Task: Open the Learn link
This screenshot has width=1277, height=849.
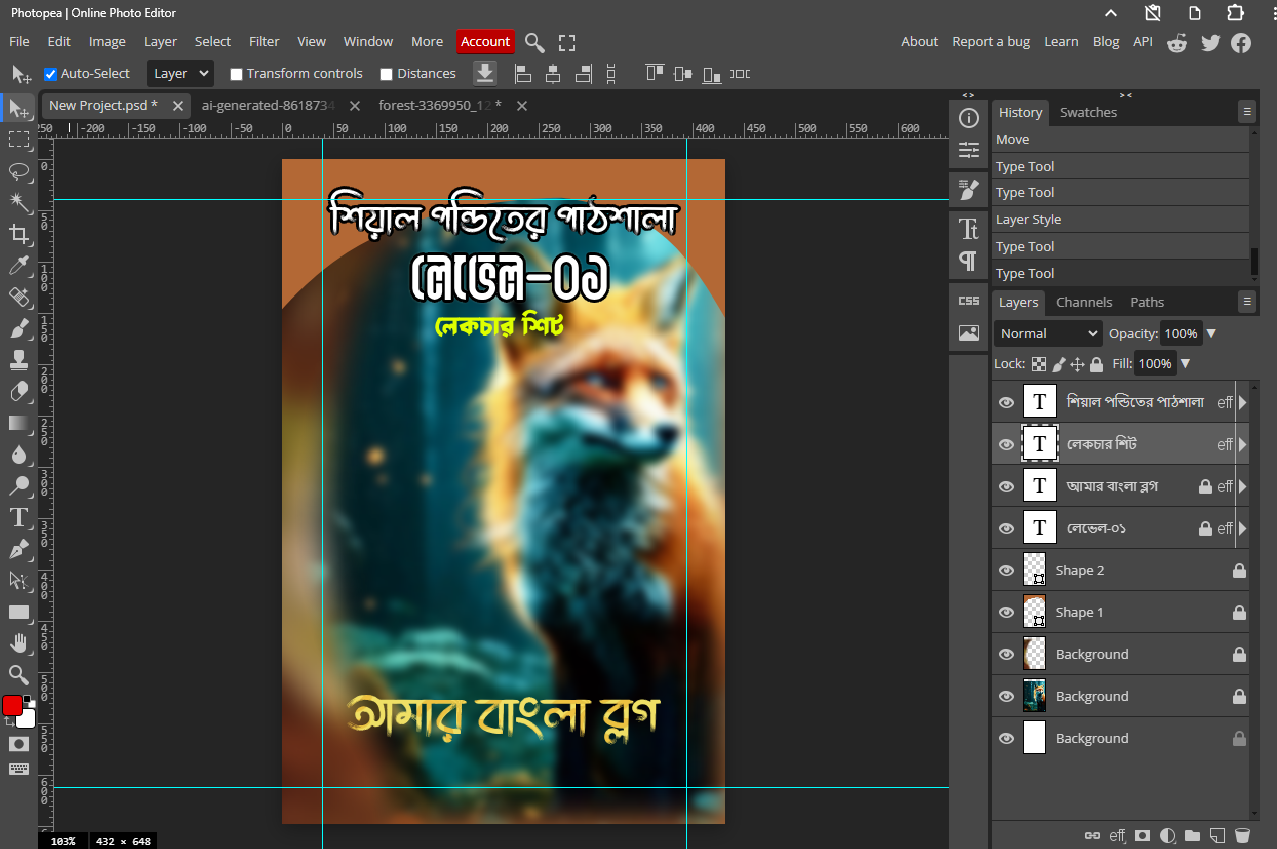Action: point(1061,42)
